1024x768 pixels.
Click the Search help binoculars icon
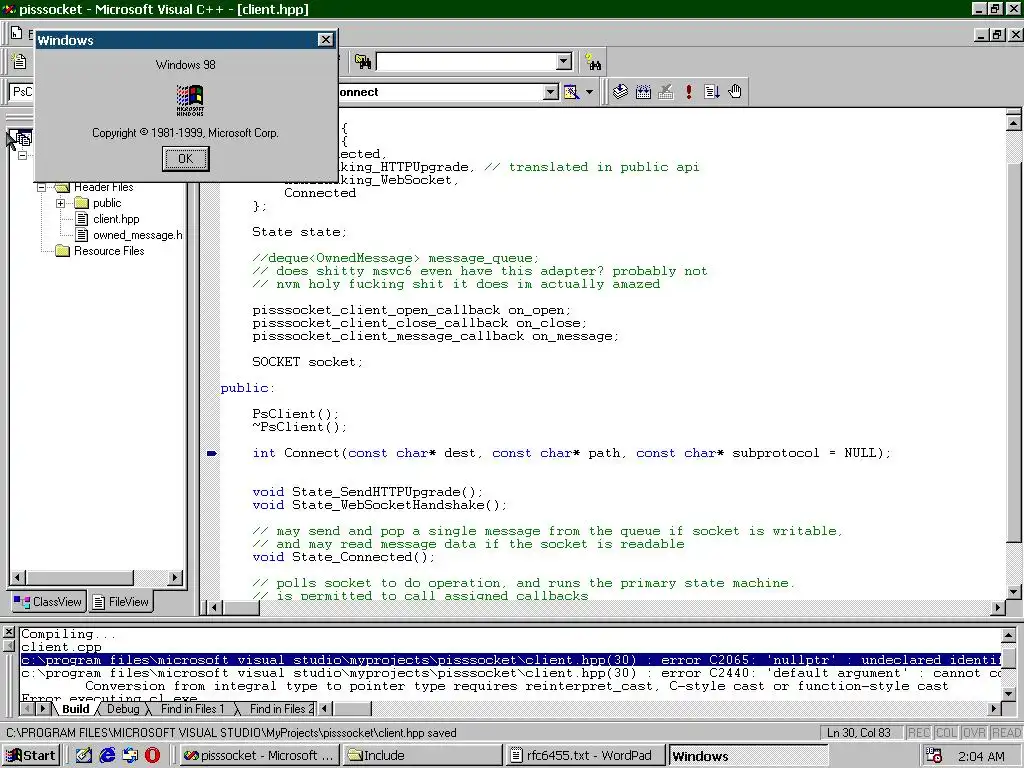[593, 62]
